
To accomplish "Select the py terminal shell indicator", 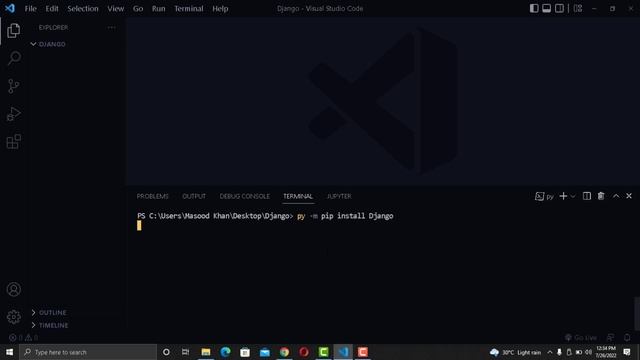I will pyautogui.click(x=544, y=196).
